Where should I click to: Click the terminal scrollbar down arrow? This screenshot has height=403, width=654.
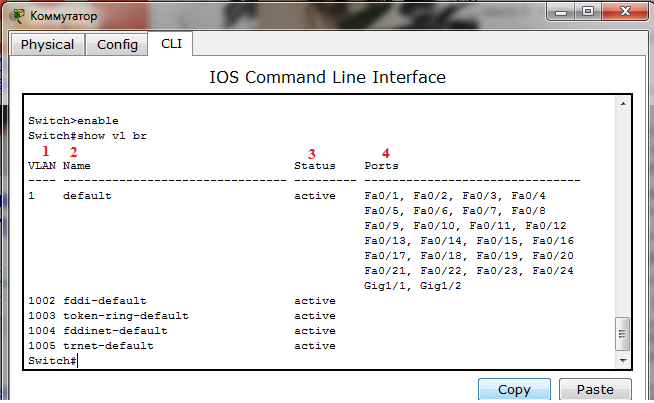[623, 361]
